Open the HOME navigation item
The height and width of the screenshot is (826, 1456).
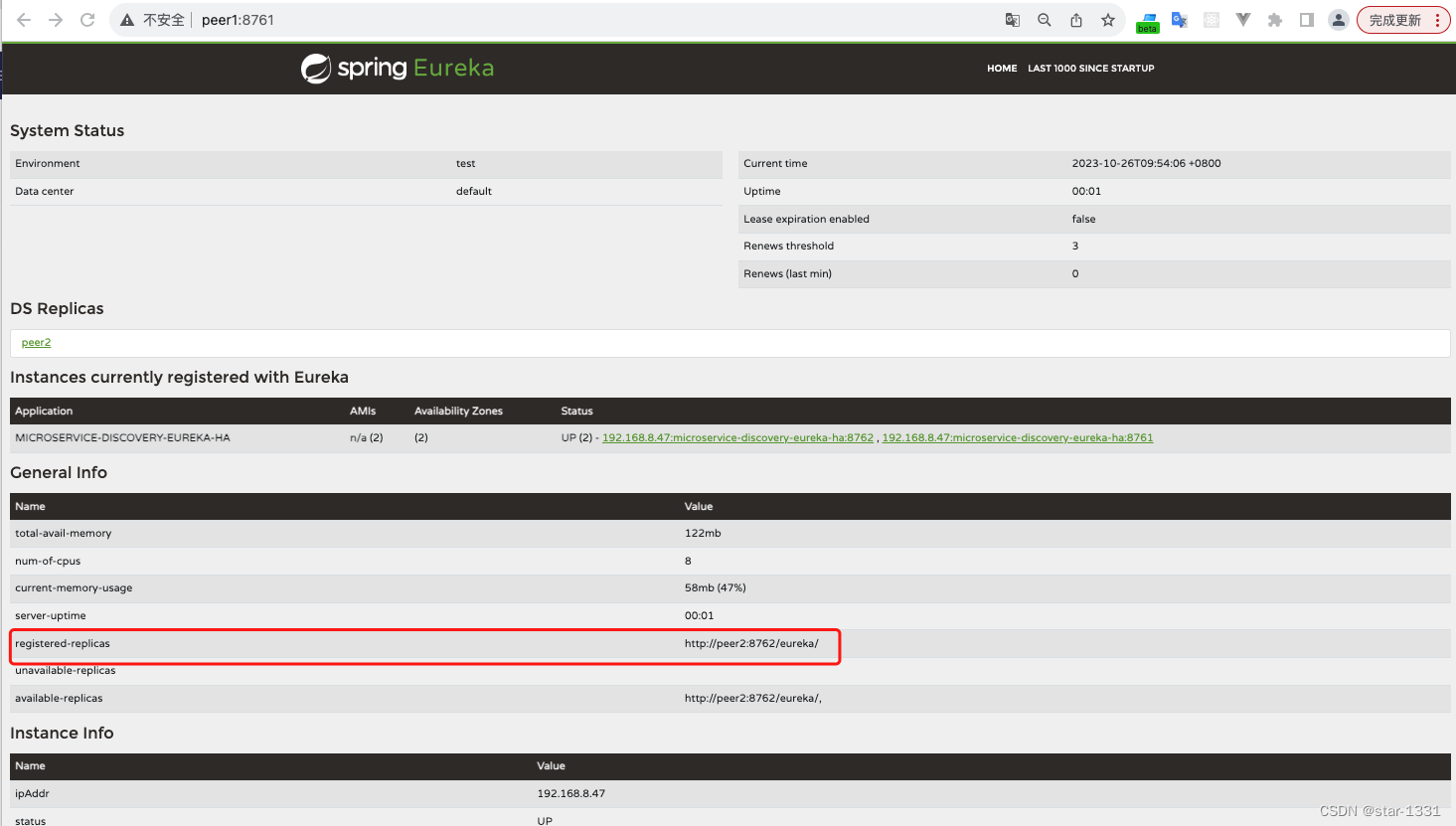[x=1002, y=69]
